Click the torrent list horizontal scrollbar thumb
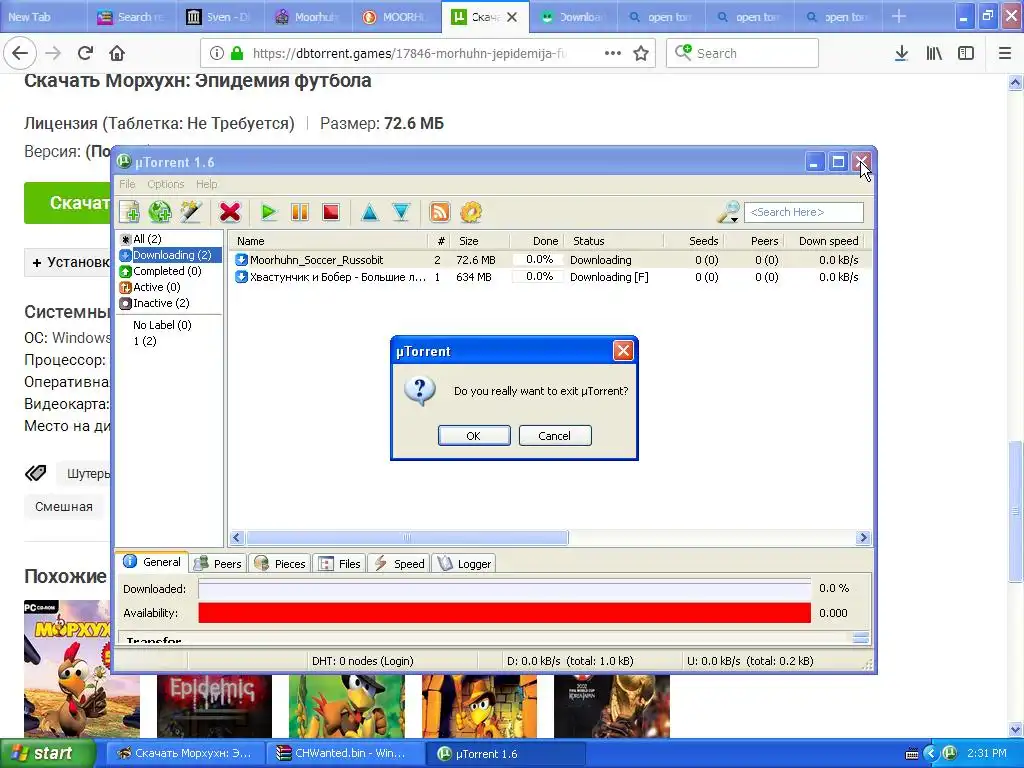1024x768 pixels. pyautogui.click(x=408, y=537)
